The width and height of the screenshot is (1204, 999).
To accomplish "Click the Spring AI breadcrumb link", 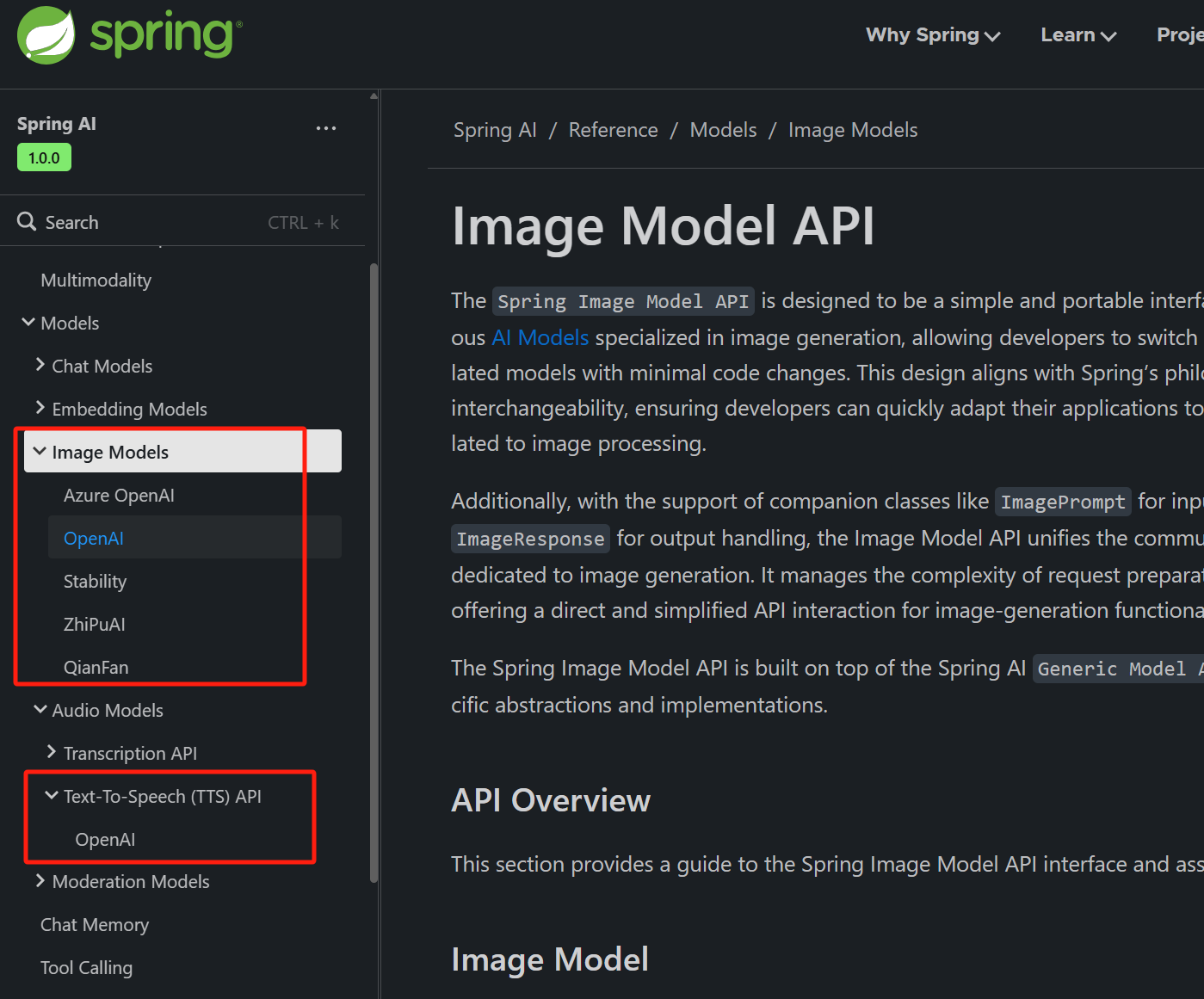I will (x=495, y=130).
